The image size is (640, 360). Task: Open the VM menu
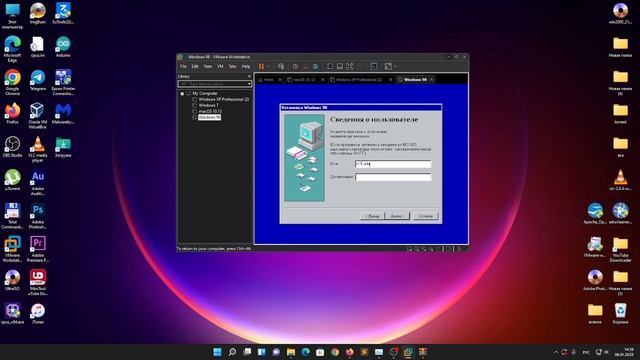[x=220, y=67]
